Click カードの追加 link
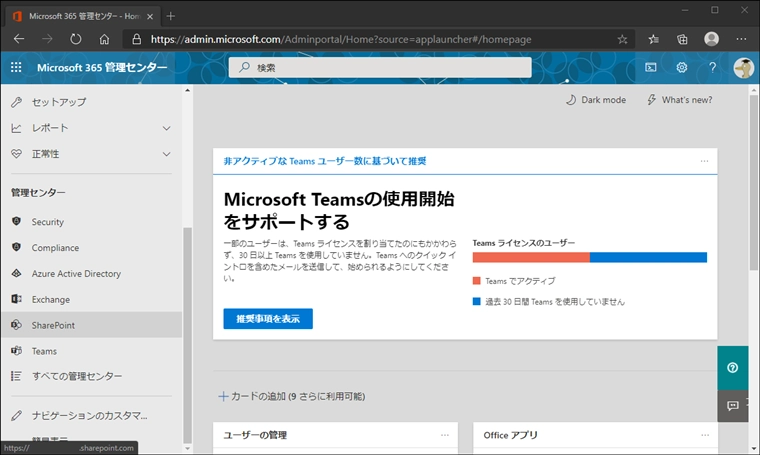 292,396
